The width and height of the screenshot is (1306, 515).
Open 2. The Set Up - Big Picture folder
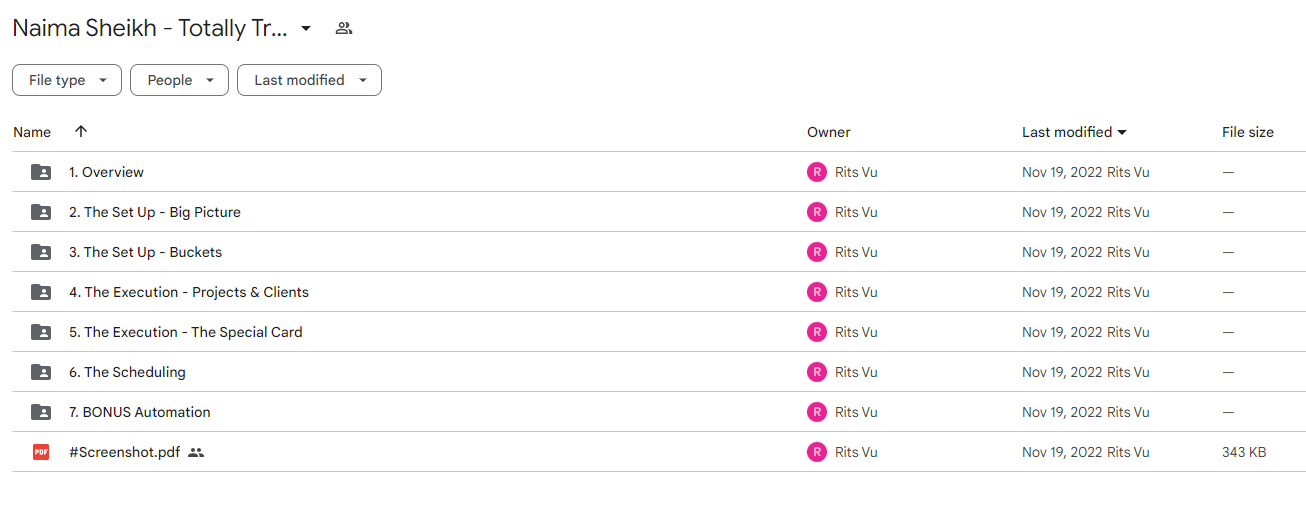tap(155, 212)
